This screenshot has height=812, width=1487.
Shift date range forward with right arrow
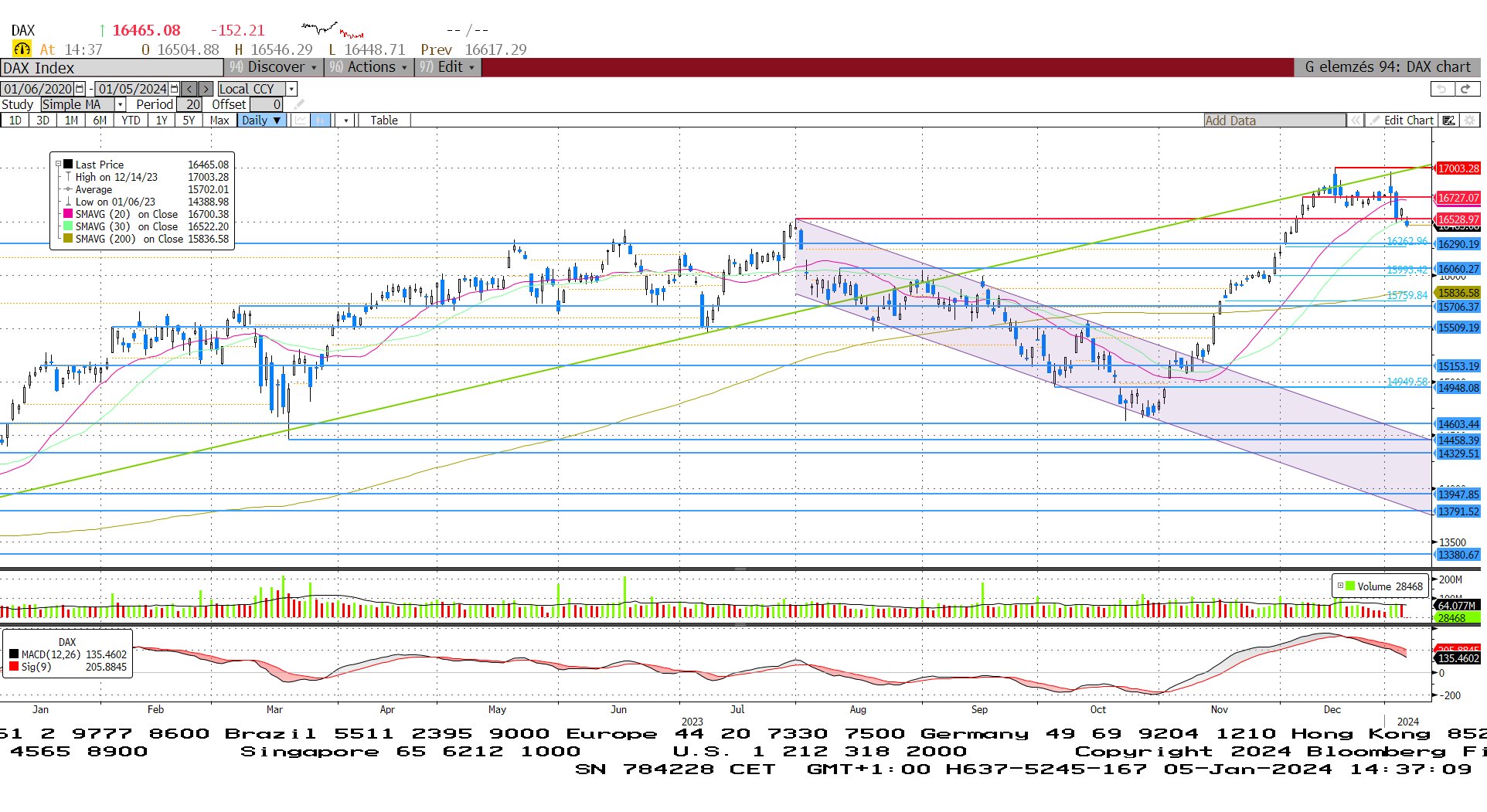[205, 89]
